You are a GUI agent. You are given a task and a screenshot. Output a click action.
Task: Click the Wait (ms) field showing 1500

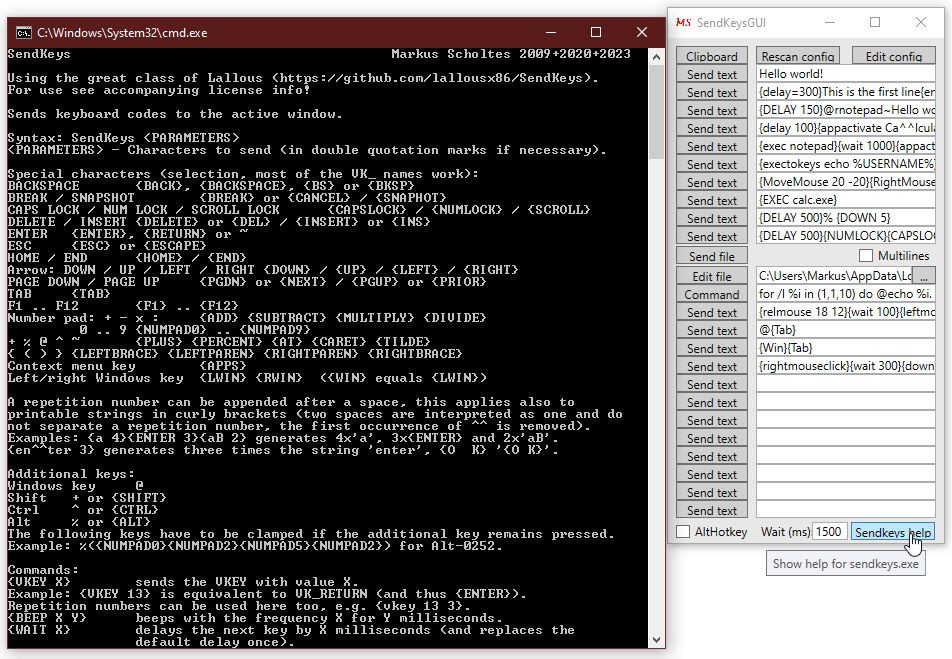pyautogui.click(x=829, y=531)
